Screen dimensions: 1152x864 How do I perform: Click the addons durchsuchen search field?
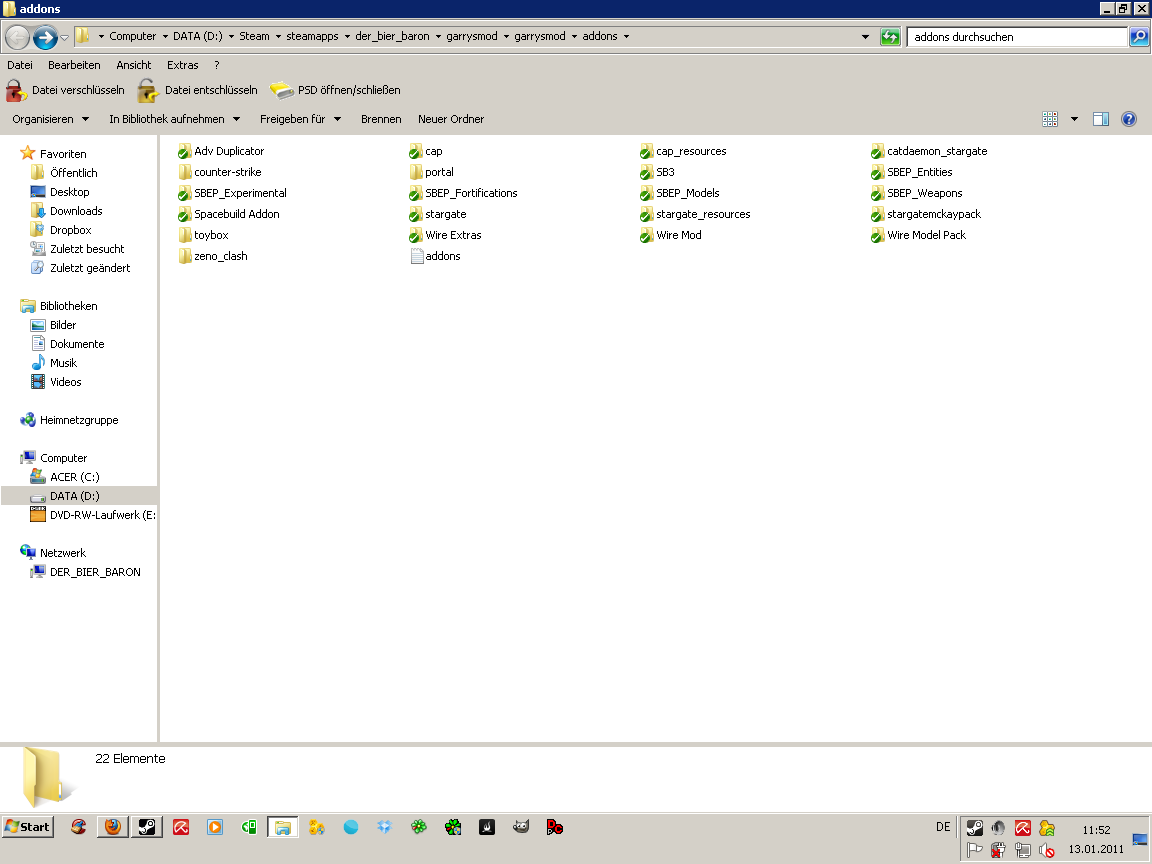(x=1015, y=37)
